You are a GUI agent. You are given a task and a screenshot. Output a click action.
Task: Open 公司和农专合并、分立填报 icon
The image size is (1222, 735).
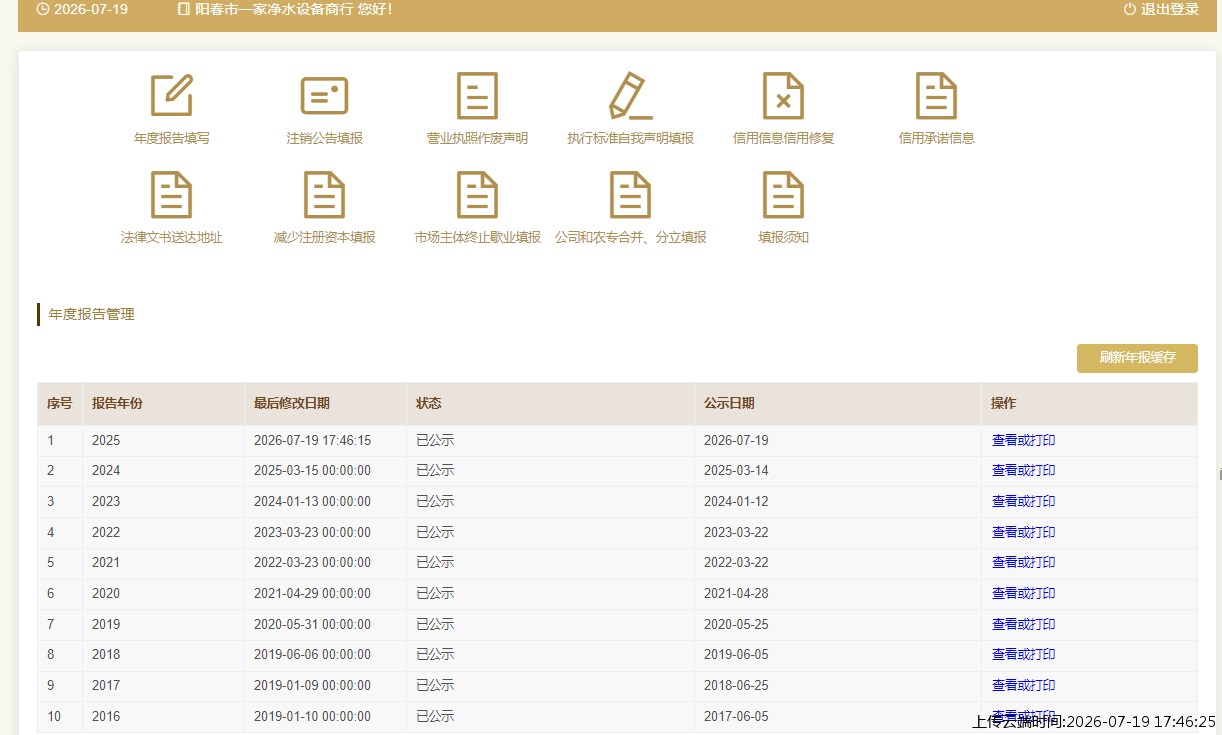pos(630,195)
